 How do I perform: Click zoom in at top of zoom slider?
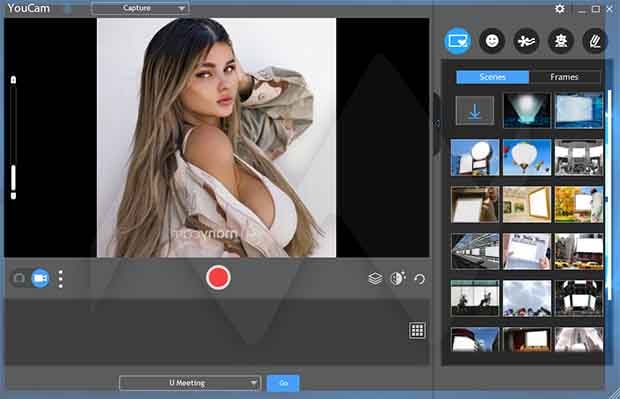pyautogui.click(x=13, y=80)
